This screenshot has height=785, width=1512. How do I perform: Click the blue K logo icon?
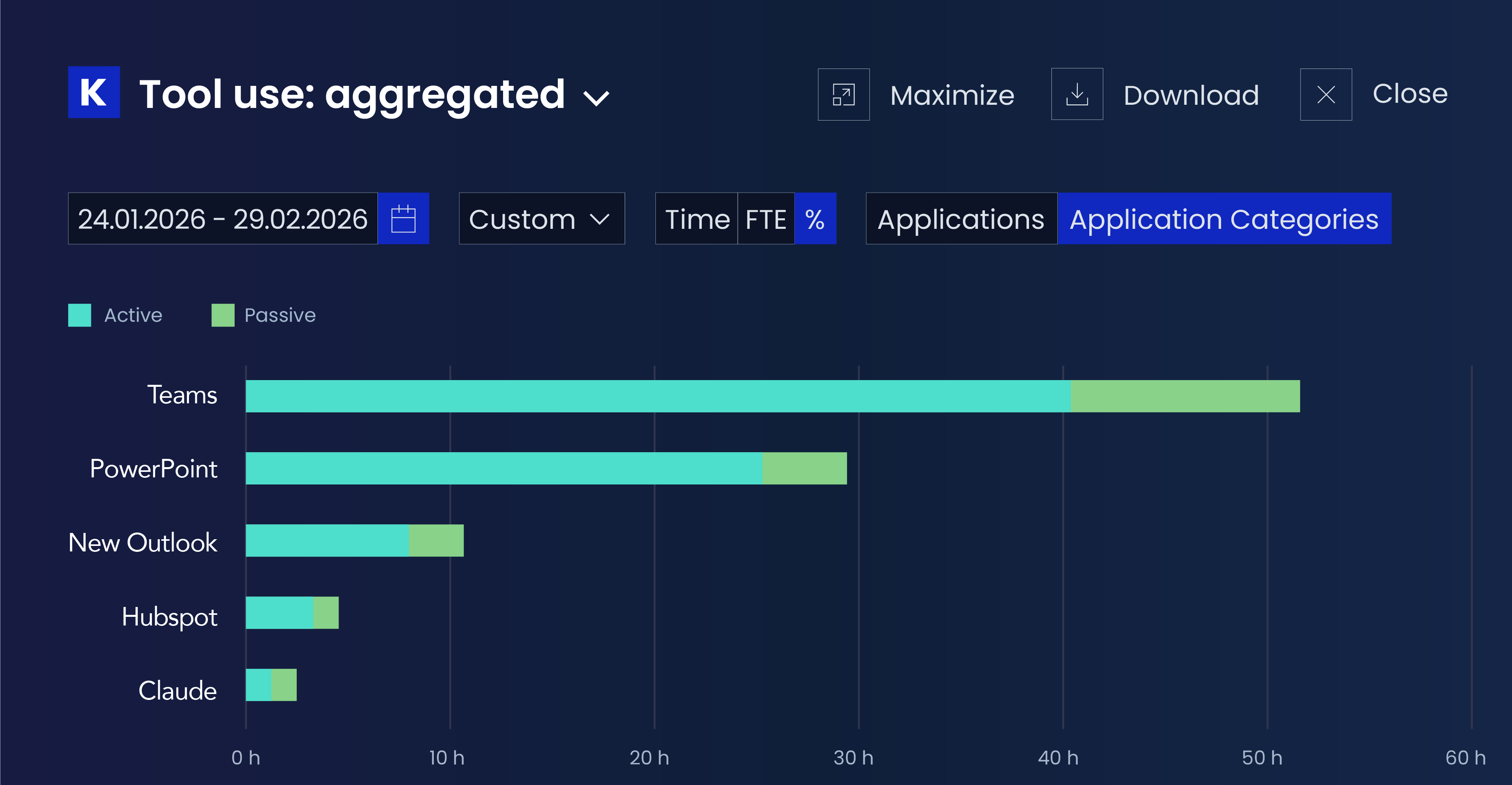[x=94, y=93]
